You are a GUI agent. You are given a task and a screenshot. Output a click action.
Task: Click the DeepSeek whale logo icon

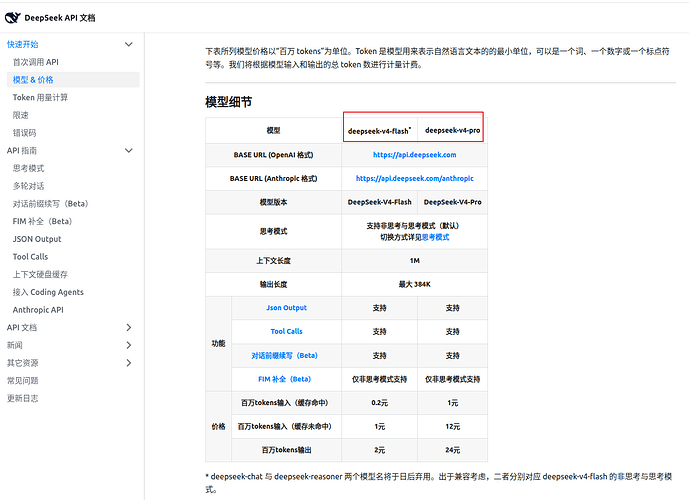[12, 18]
